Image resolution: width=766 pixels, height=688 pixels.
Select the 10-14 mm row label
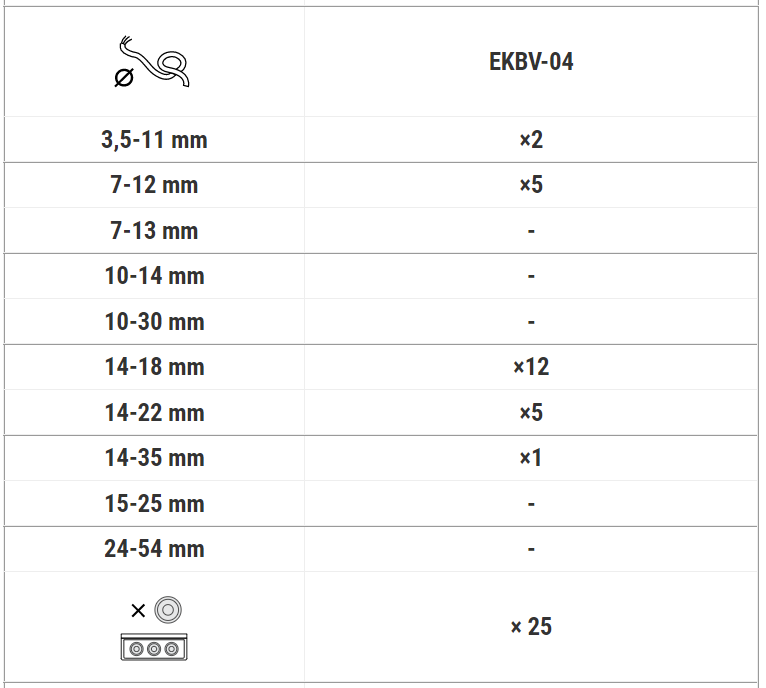click(154, 276)
